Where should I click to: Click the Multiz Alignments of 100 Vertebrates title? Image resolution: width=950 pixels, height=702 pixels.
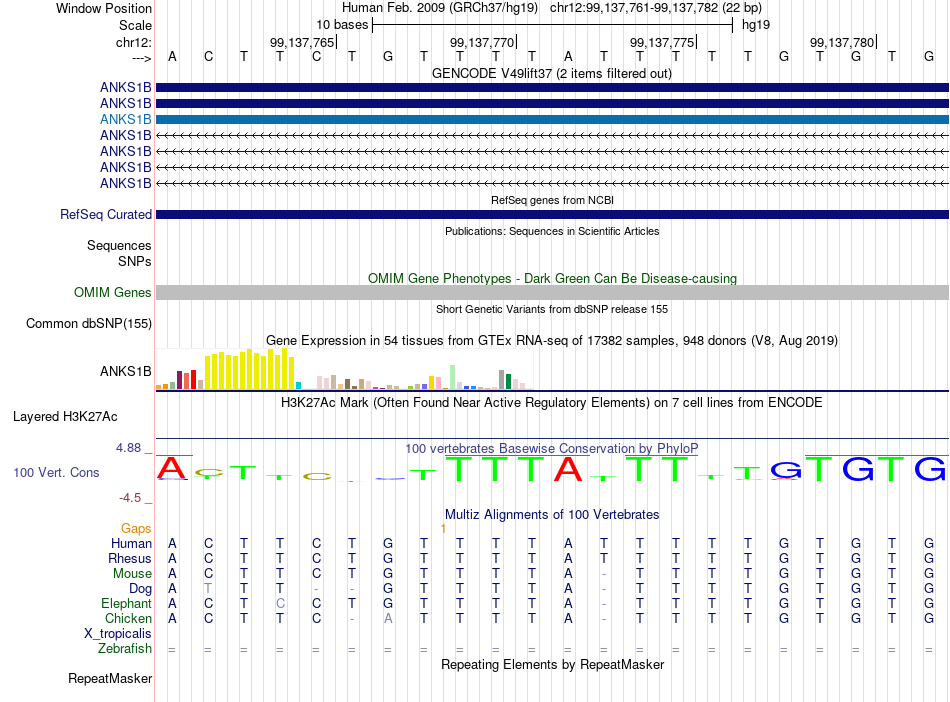click(552, 515)
